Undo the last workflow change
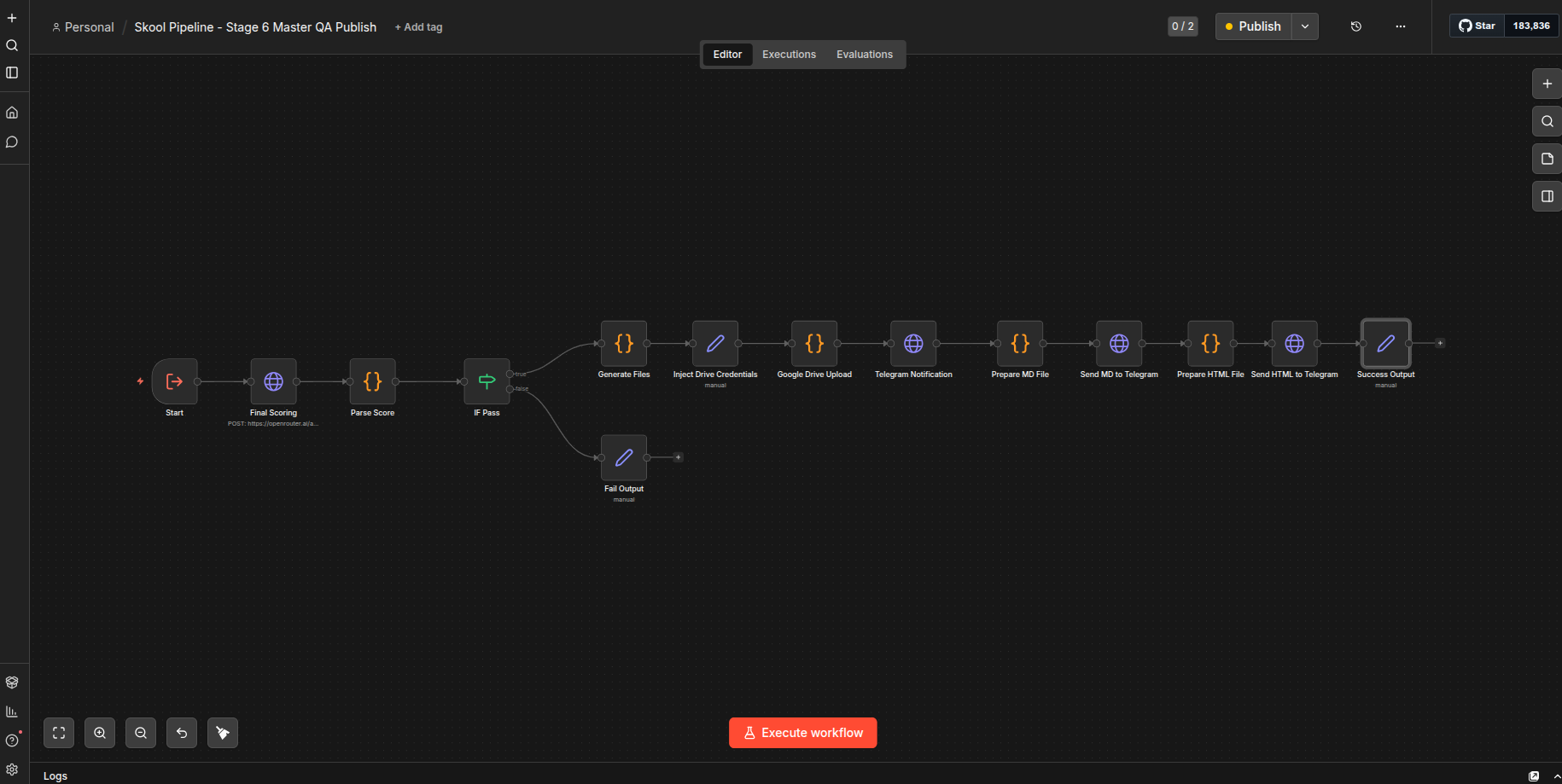 tap(181, 732)
